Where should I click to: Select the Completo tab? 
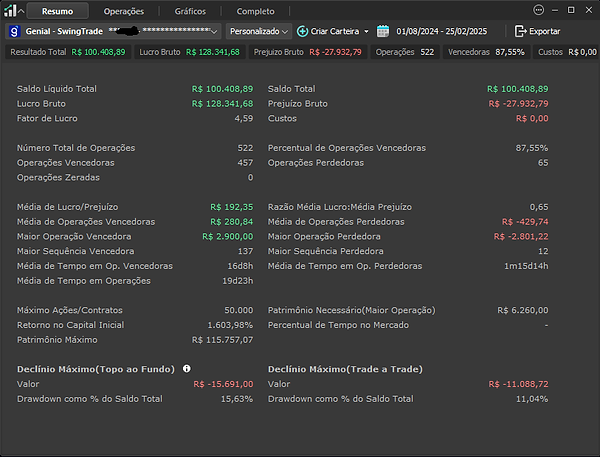(x=255, y=11)
